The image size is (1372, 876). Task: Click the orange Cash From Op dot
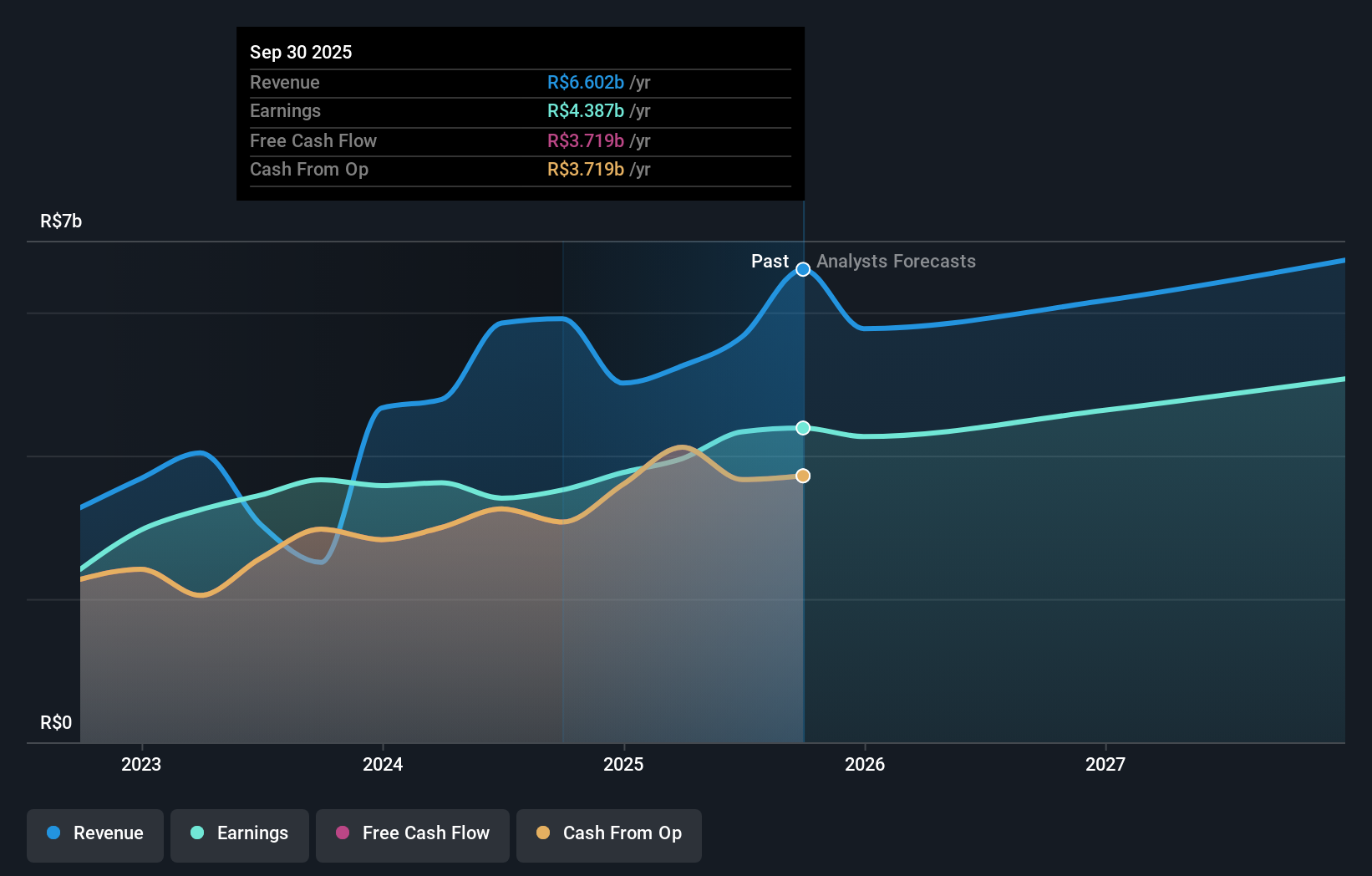544,833
